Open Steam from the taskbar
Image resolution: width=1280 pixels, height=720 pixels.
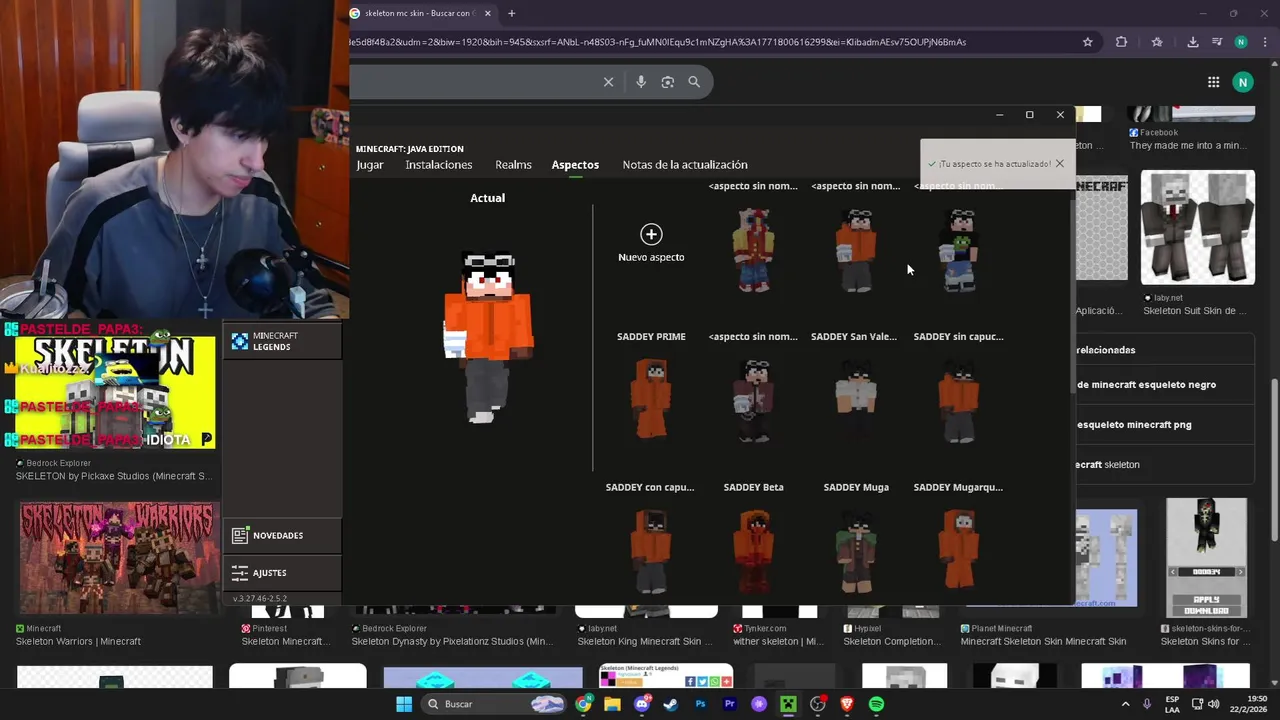point(671,704)
